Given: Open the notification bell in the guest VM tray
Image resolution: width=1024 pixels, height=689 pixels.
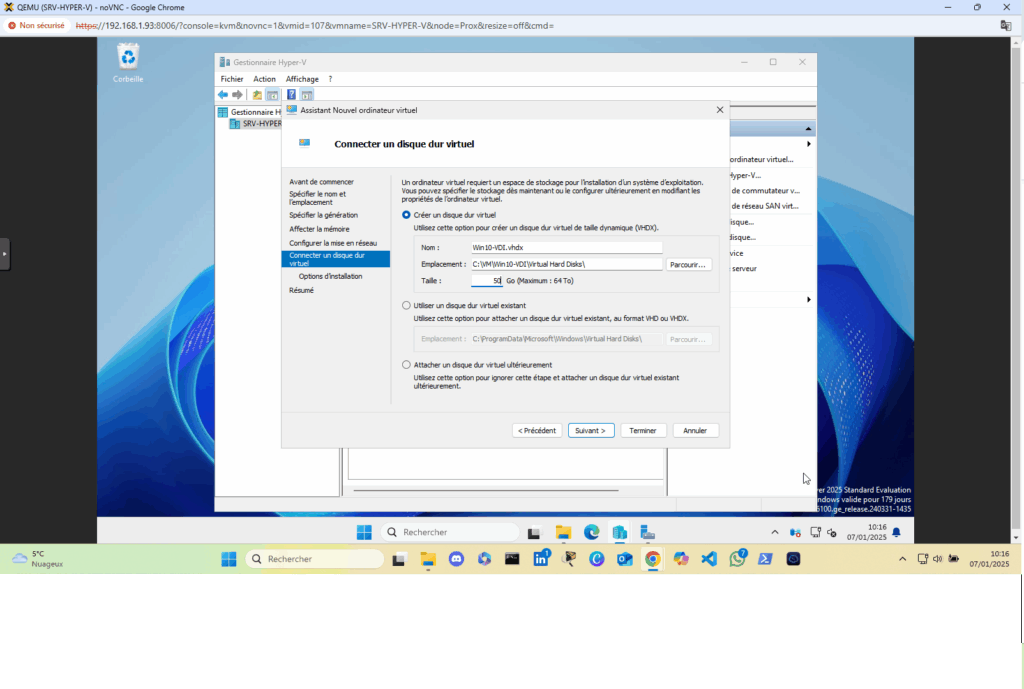Looking at the screenshot, I should pyautogui.click(x=897, y=533).
